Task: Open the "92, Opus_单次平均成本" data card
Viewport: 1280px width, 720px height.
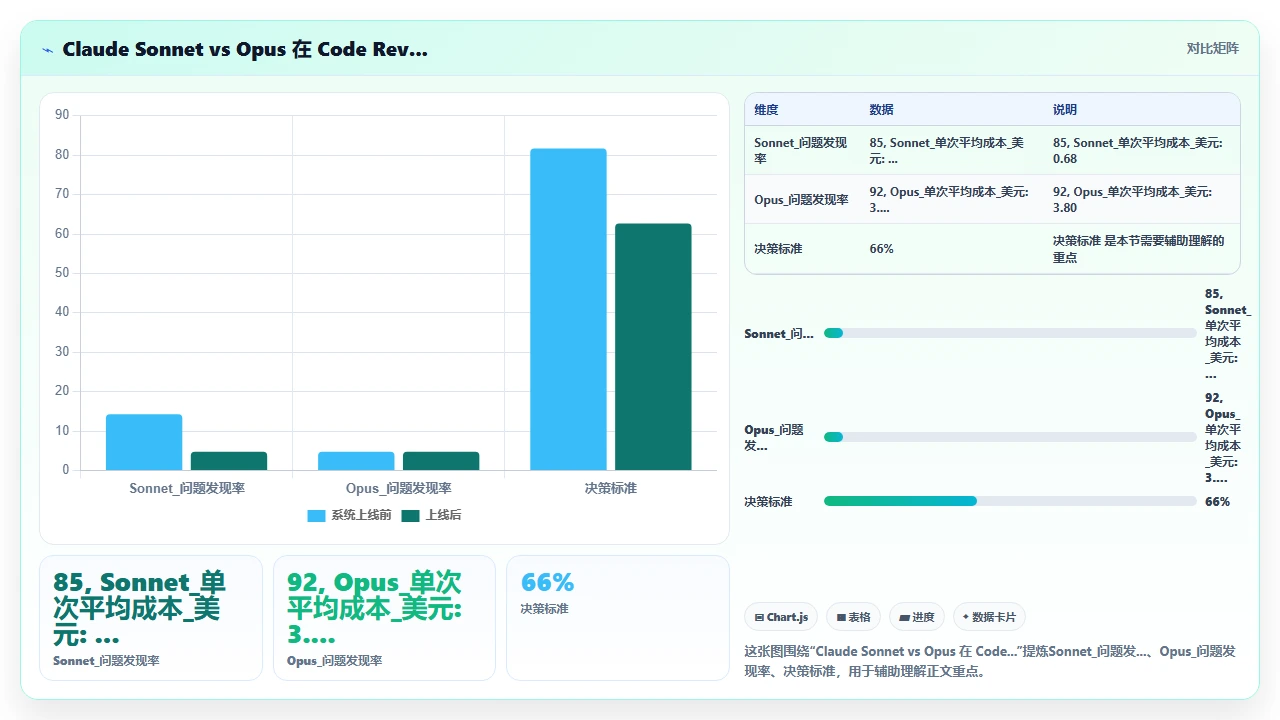Action: pos(384,618)
